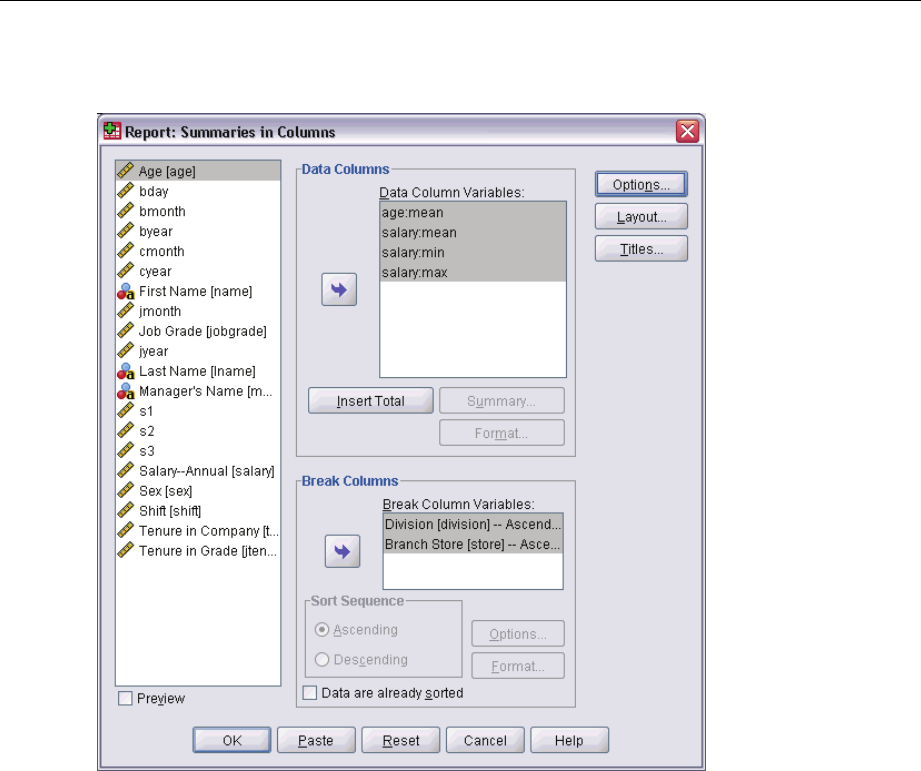Click the ruler icon beside Salary--Annual

[126, 470]
